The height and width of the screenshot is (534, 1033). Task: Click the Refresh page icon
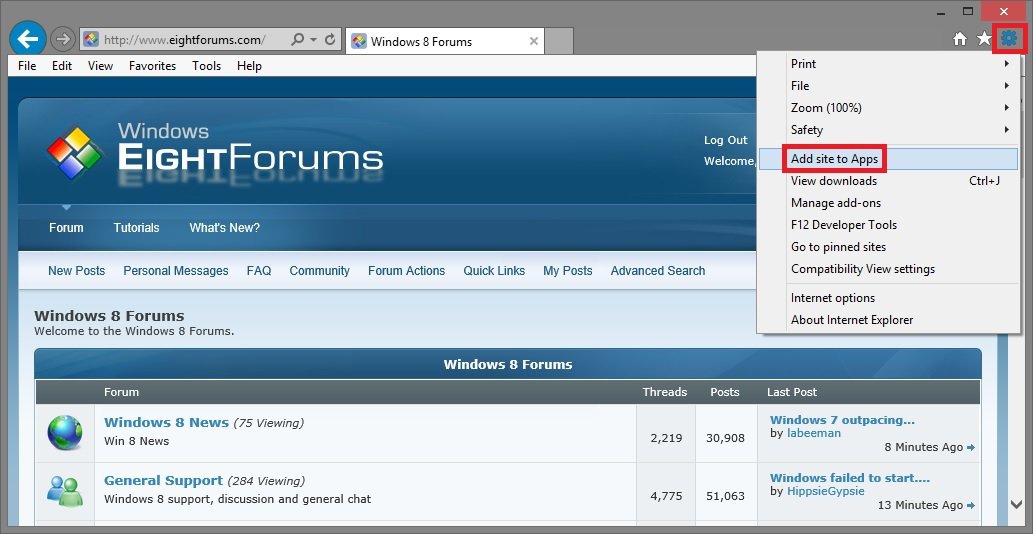(x=330, y=40)
